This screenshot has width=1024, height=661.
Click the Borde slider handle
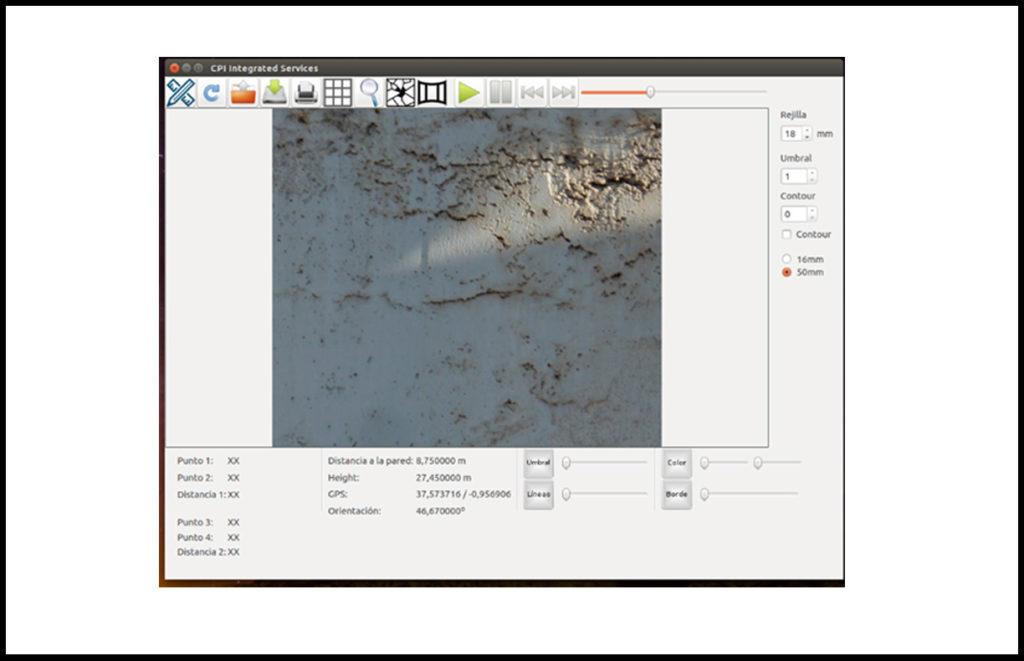705,494
